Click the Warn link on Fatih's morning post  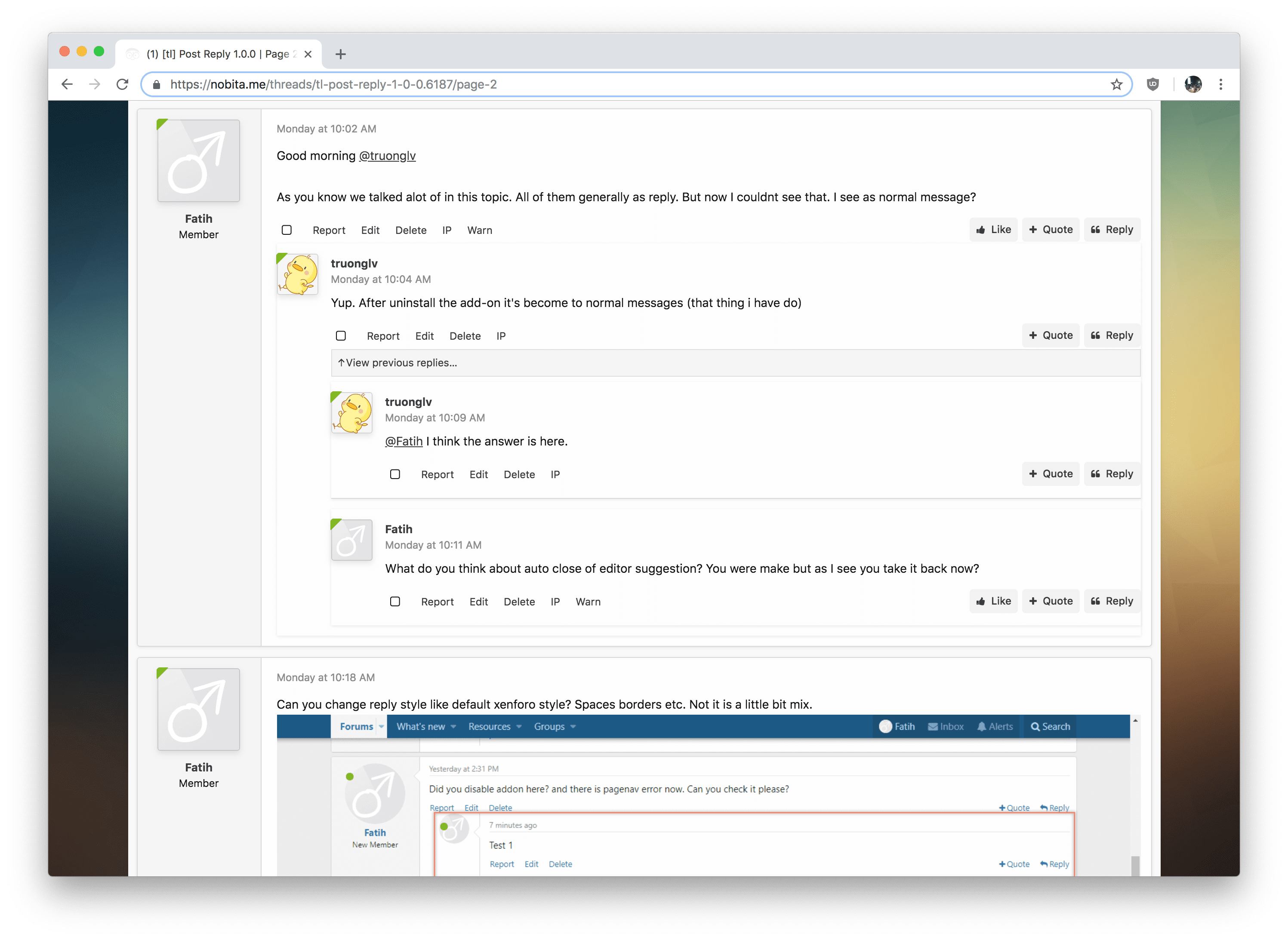[x=479, y=230]
